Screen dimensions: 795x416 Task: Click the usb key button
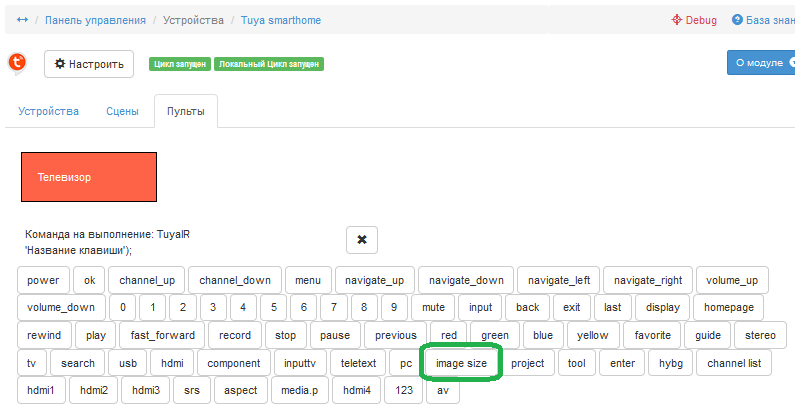pos(128,363)
